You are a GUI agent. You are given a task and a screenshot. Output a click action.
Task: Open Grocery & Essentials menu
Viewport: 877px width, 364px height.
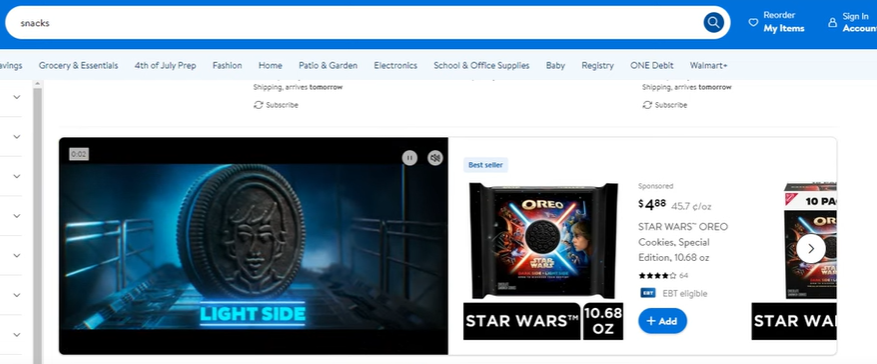[78, 65]
